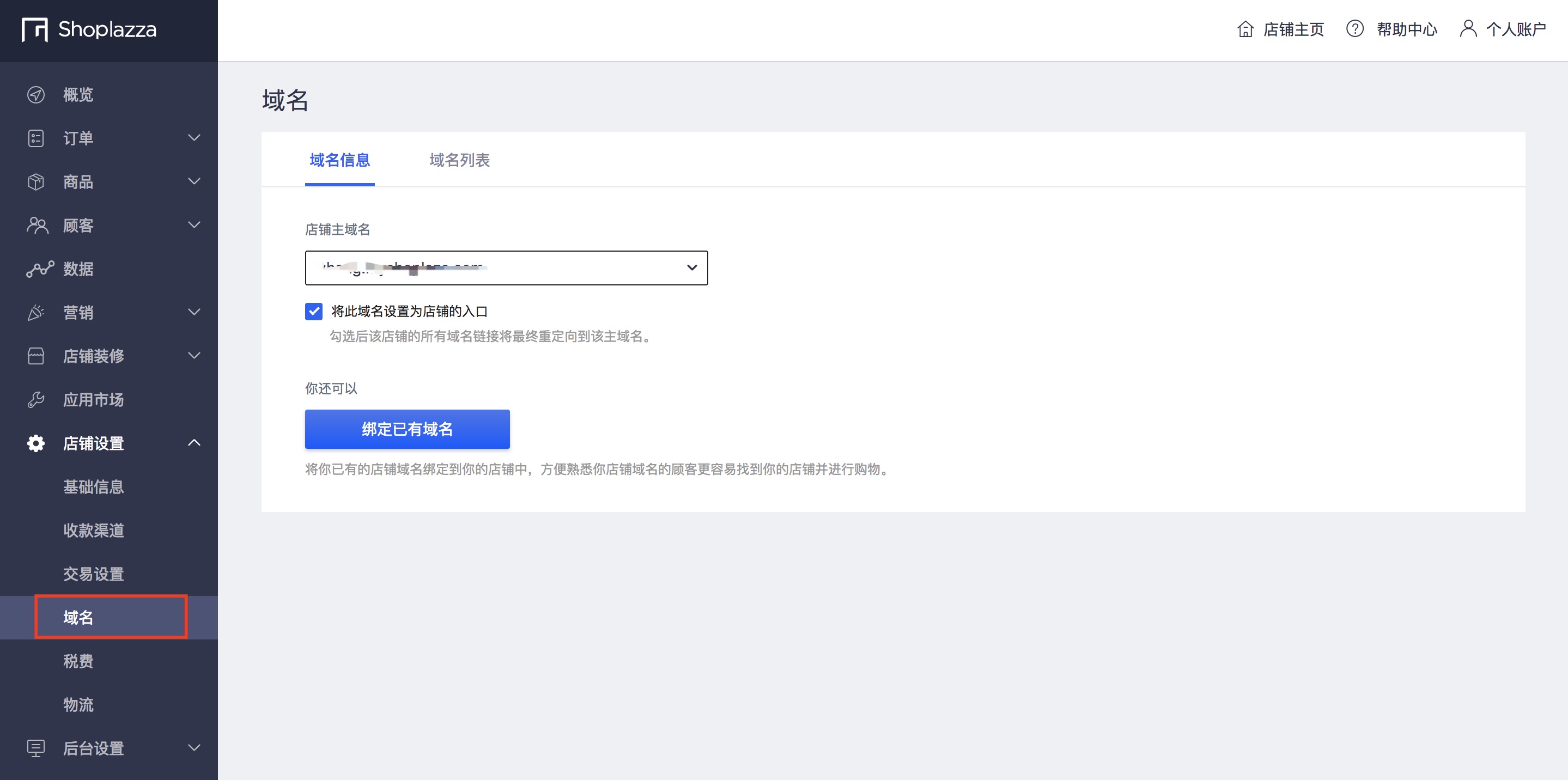Open 税费 in sidebar

click(78, 661)
